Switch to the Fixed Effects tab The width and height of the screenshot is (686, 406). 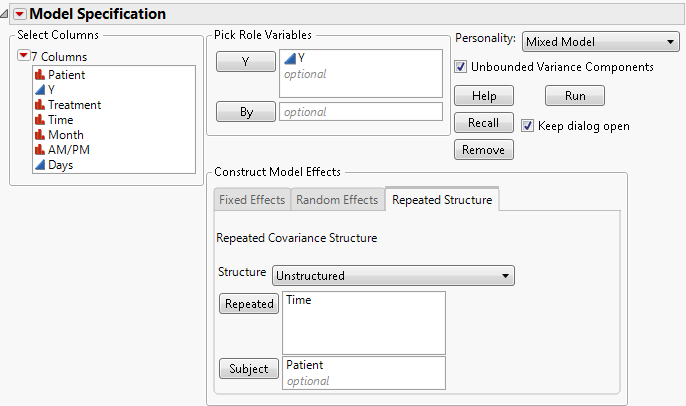252,200
